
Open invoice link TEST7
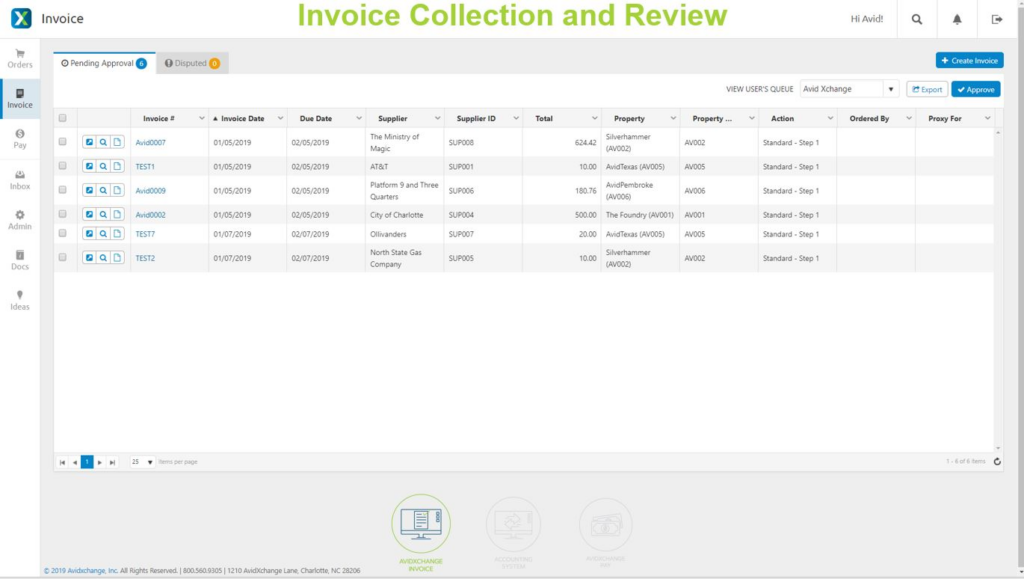(145, 234)
